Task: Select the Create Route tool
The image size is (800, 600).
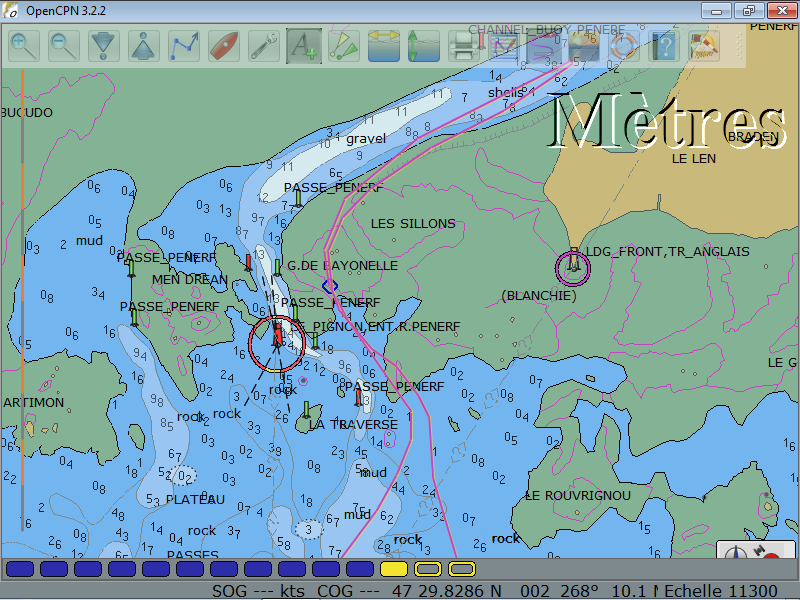Action: pyautogui.click(x=184, y=46)
